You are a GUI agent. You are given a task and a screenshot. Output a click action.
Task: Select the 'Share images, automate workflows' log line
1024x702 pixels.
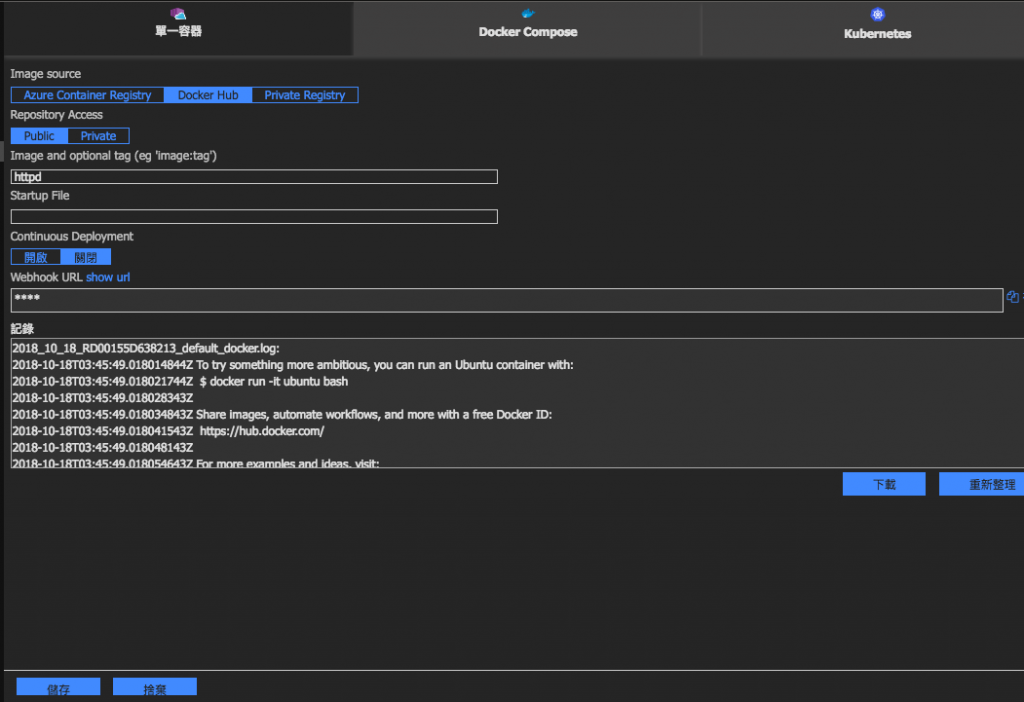[x=282, y=415]
